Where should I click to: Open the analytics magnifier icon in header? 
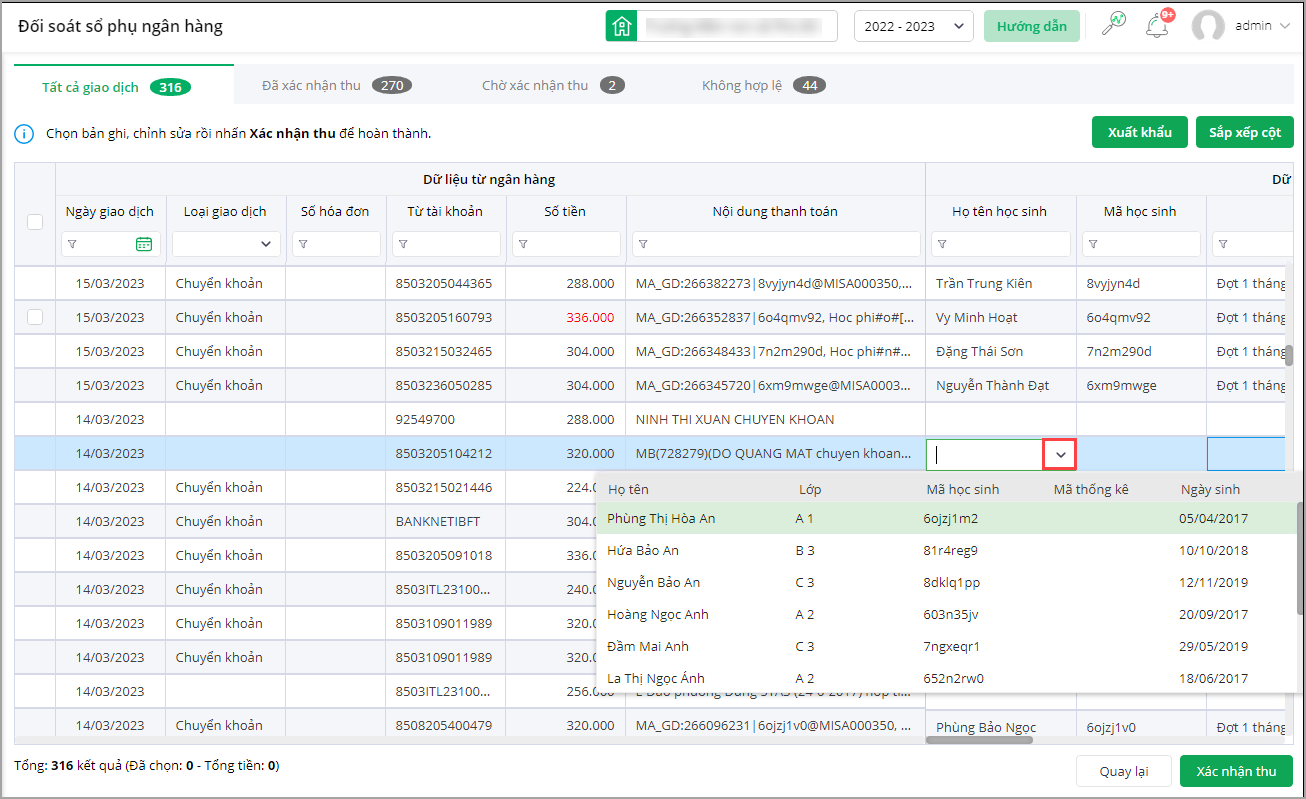1113,25
